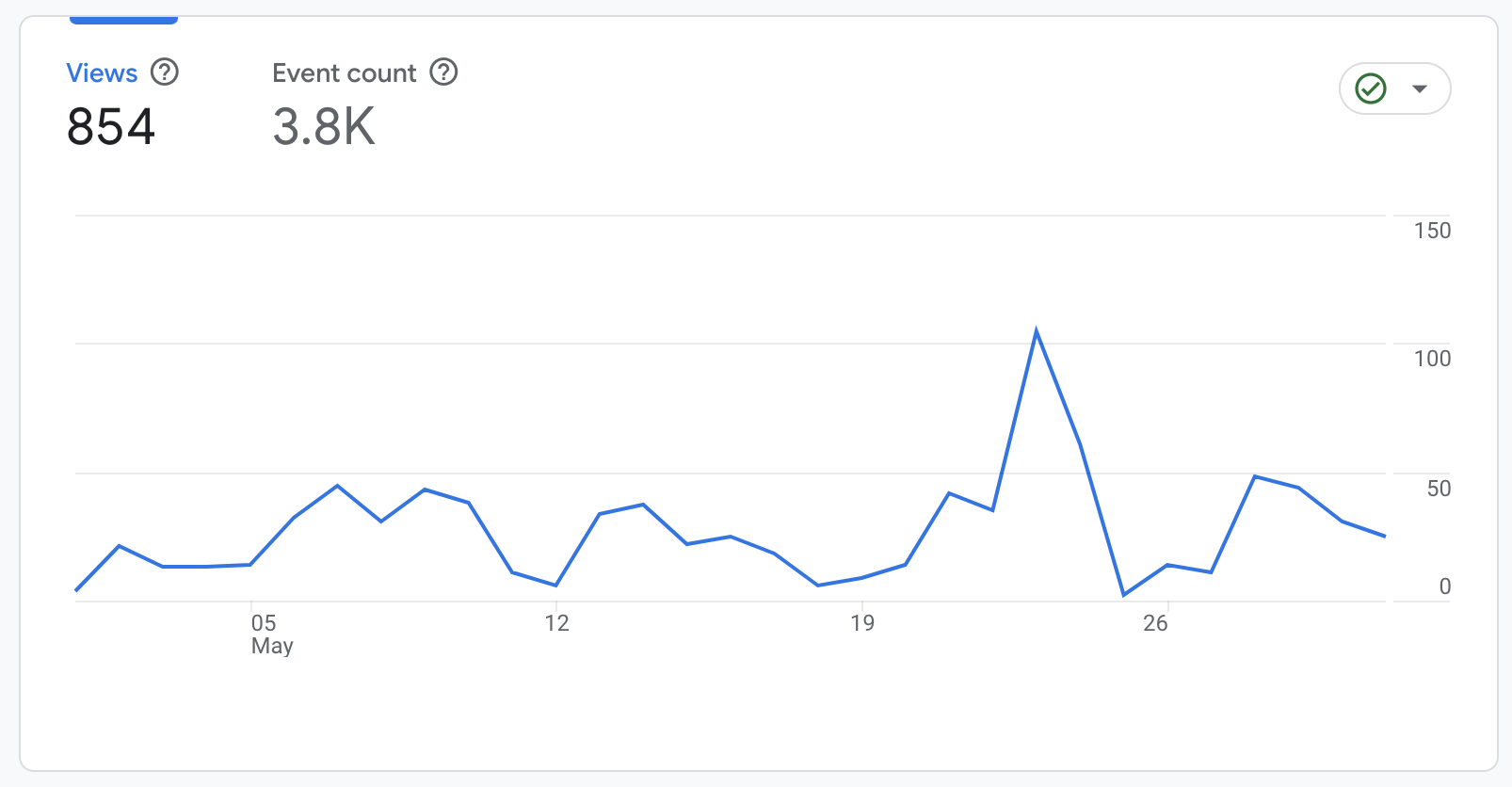Click the 150 y-axis label

coord(1432,231)
